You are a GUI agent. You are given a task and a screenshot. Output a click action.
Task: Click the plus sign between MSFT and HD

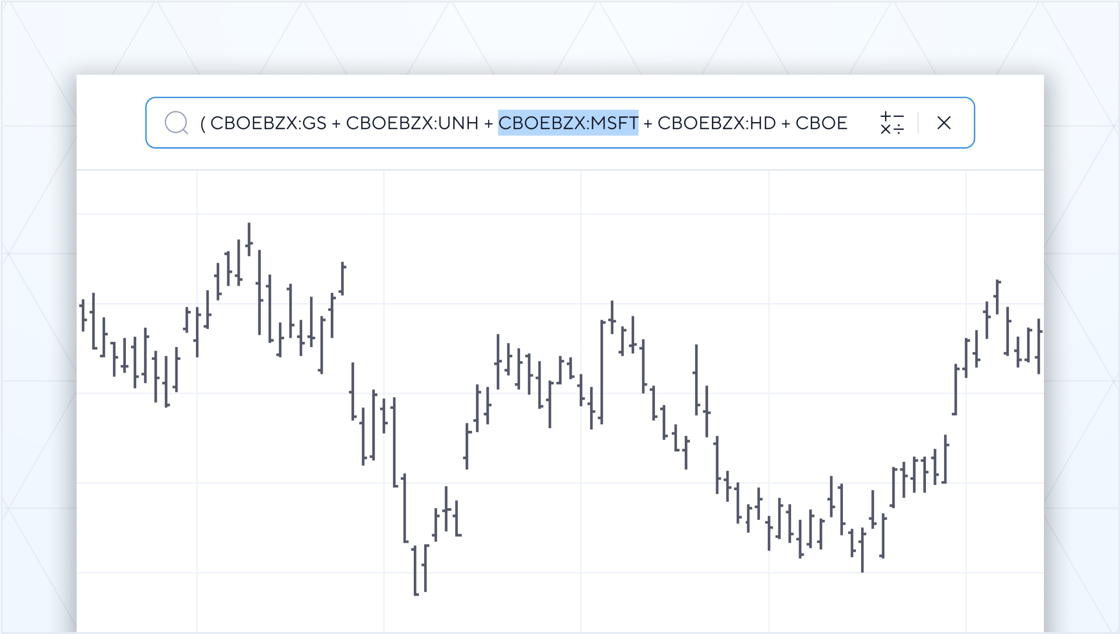pyautogui.click(x=648, y=123)
